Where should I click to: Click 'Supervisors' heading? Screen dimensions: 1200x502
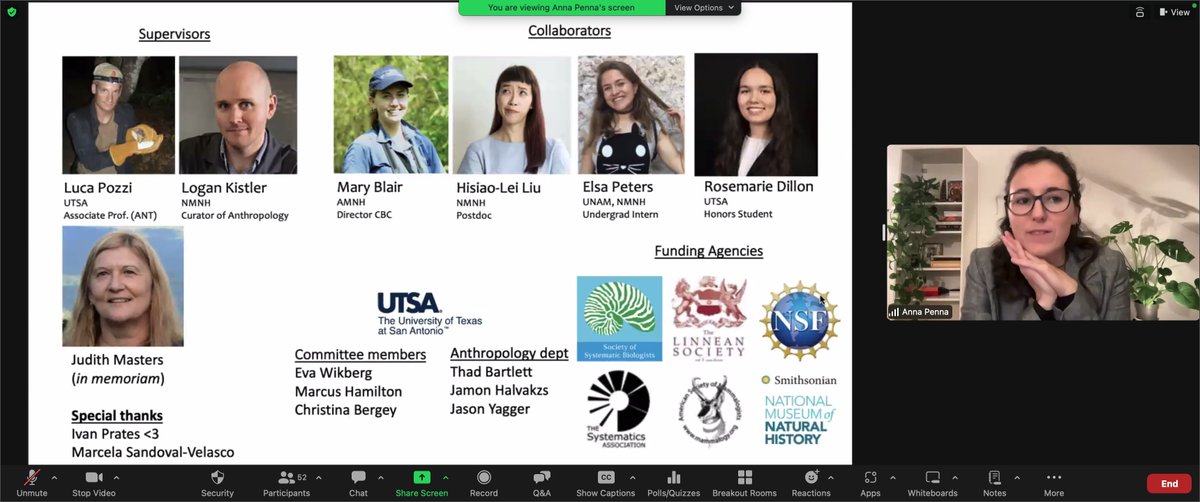click(174, 34)
